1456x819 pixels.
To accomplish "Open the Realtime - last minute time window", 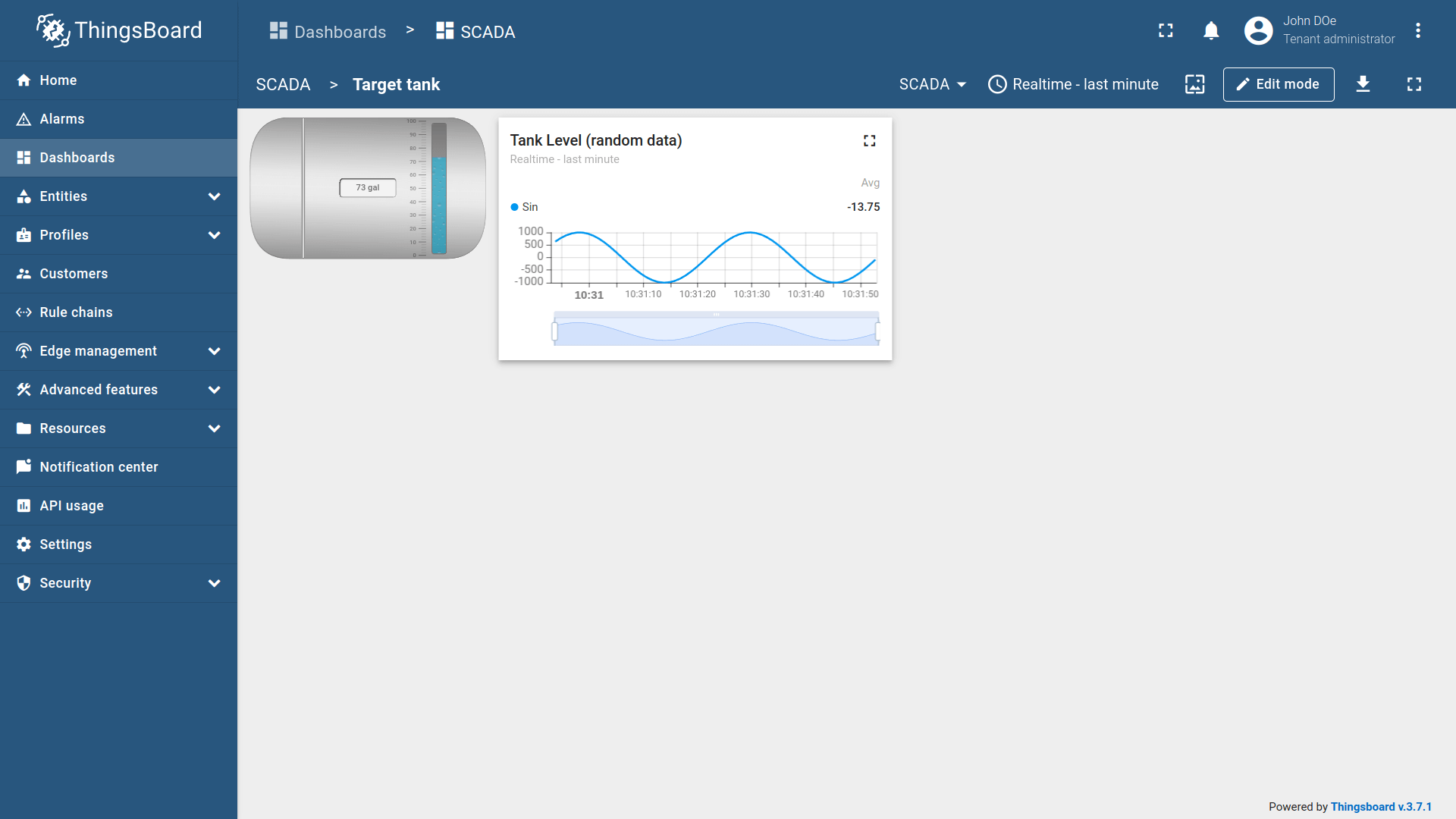I will (x=1073, y=84).
